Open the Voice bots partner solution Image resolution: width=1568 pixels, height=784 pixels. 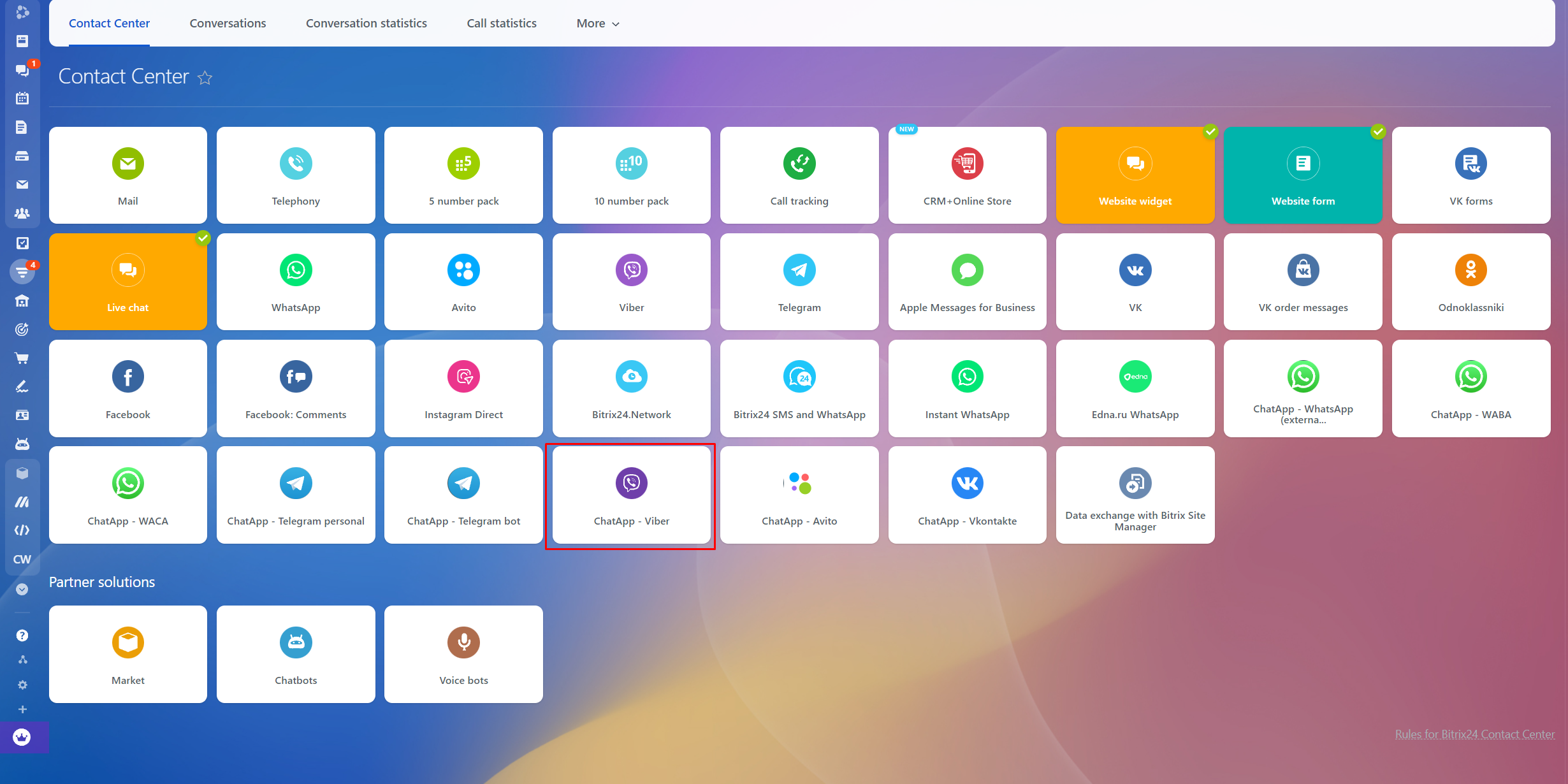tap(463, 654)
